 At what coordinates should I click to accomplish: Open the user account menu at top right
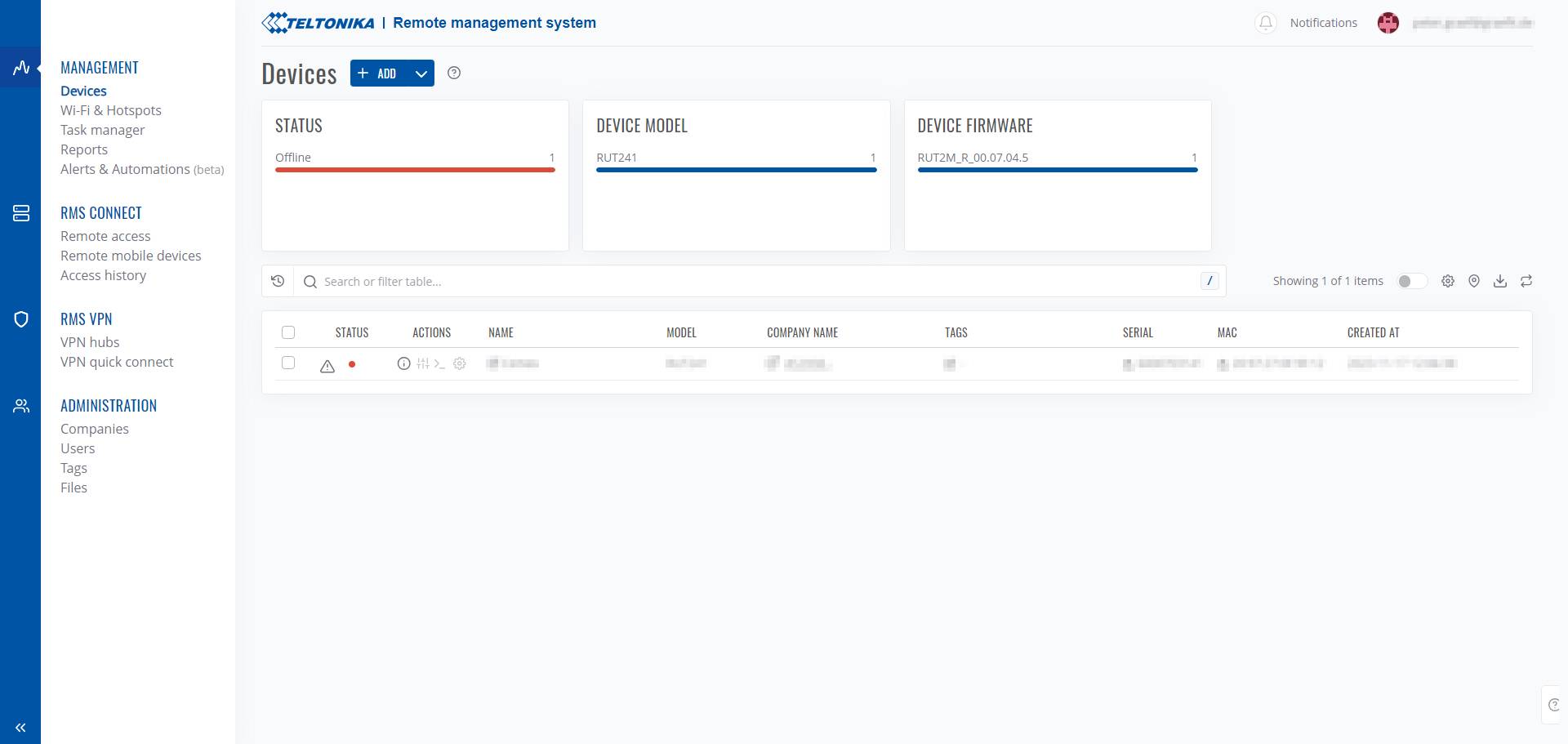click(1455, 23)
